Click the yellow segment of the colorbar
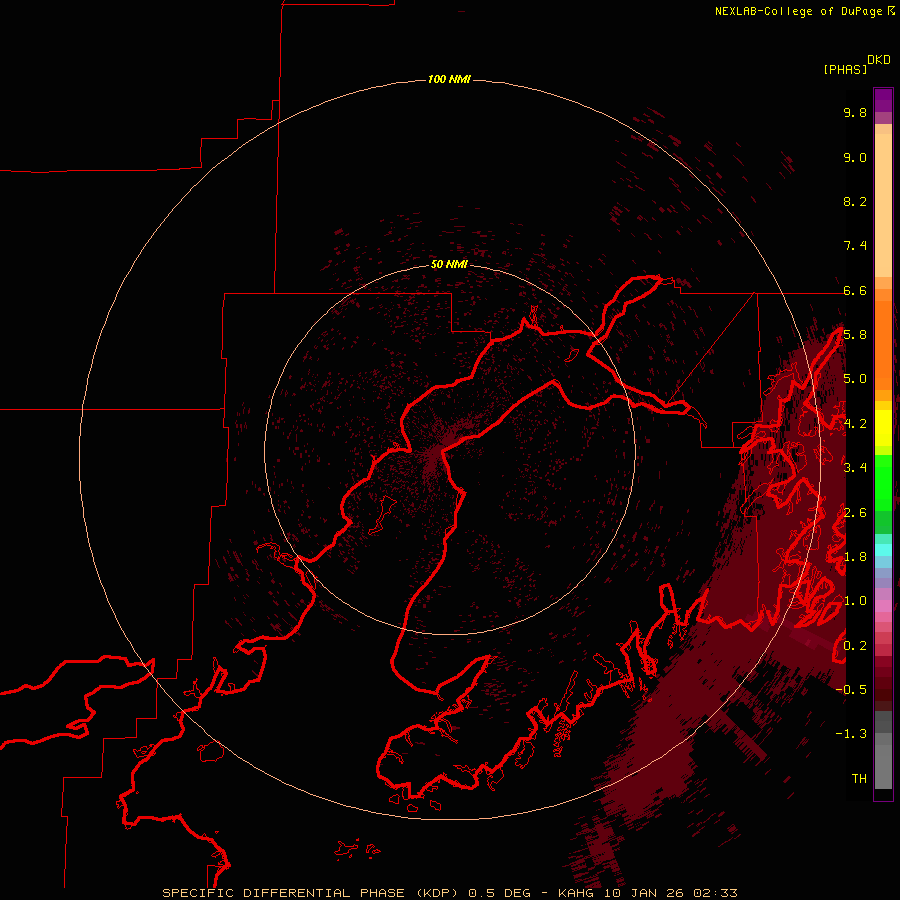900x900 pixels. click(883, 428)
